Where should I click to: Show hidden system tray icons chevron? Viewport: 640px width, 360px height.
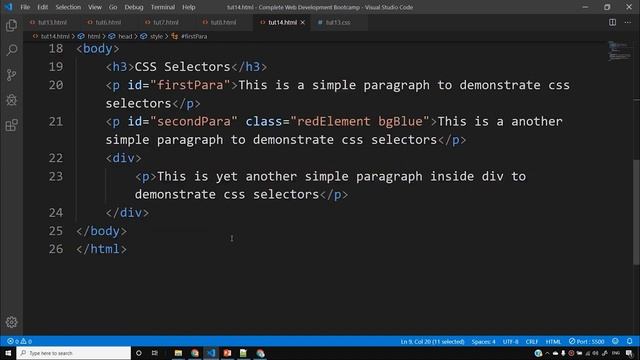(x=547, y=353)
